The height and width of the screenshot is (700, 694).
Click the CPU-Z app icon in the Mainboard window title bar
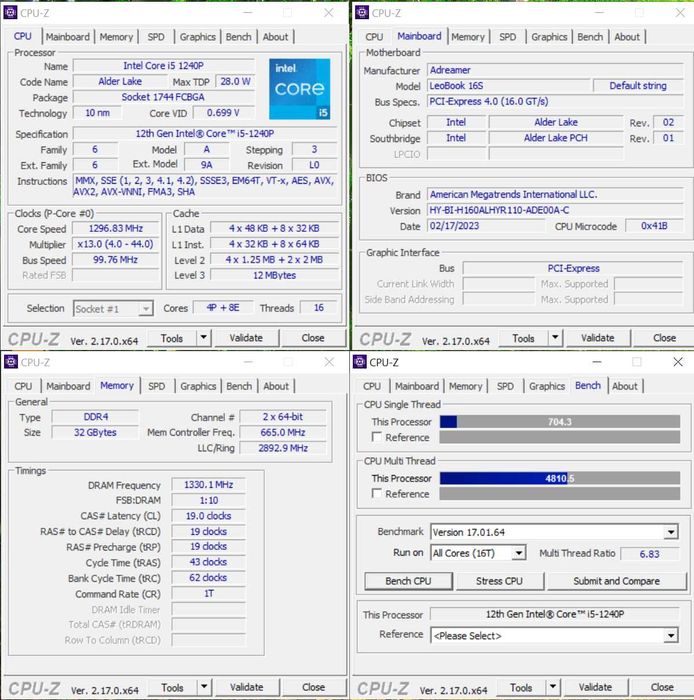pyautogui.click(x=362, y=12)
